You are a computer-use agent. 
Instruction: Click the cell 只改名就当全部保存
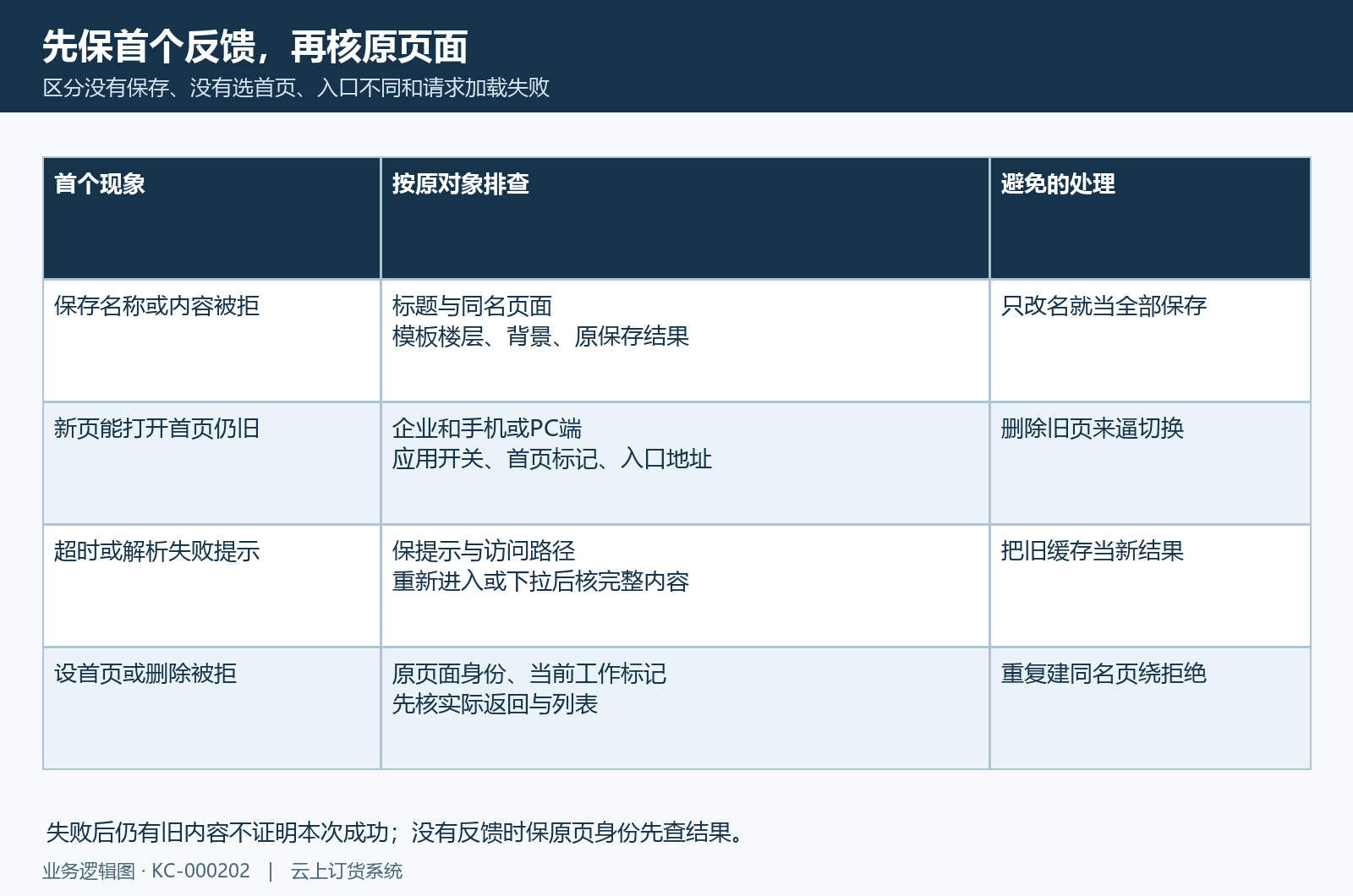(1150, 341)
